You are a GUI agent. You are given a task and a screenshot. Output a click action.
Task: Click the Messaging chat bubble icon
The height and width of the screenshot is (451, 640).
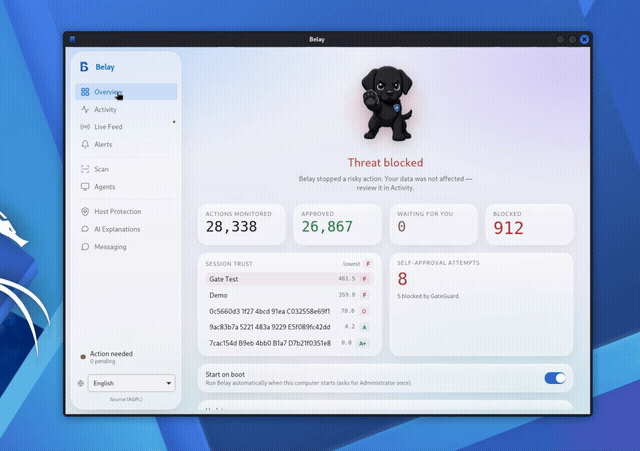click(85, 247)
